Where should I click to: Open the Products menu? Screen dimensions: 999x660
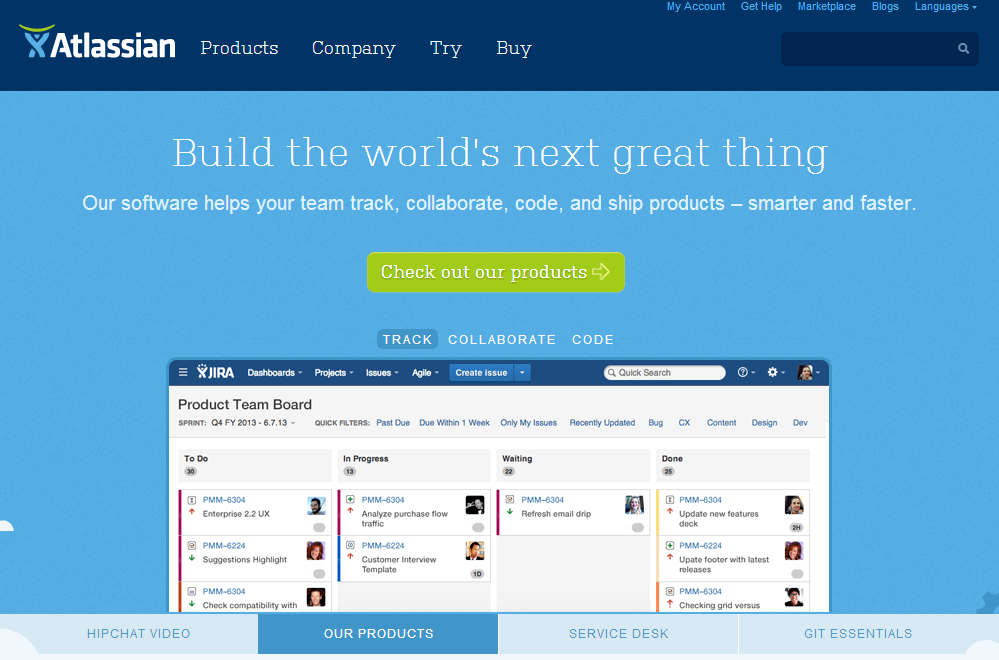[x=239, y=48]
